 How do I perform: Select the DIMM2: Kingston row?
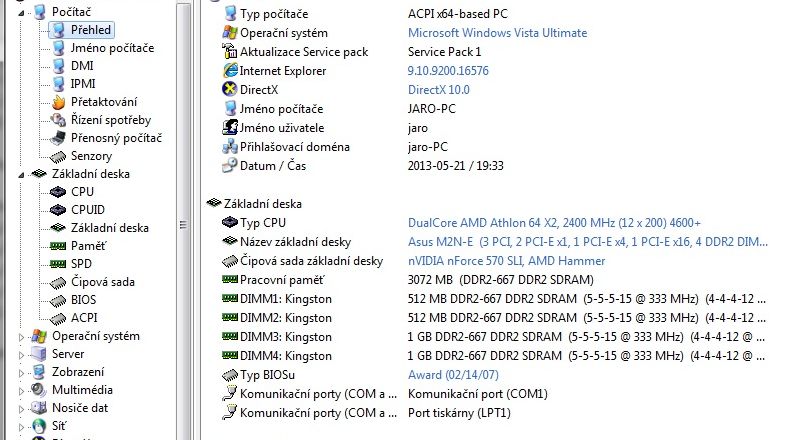coord(494,318)
